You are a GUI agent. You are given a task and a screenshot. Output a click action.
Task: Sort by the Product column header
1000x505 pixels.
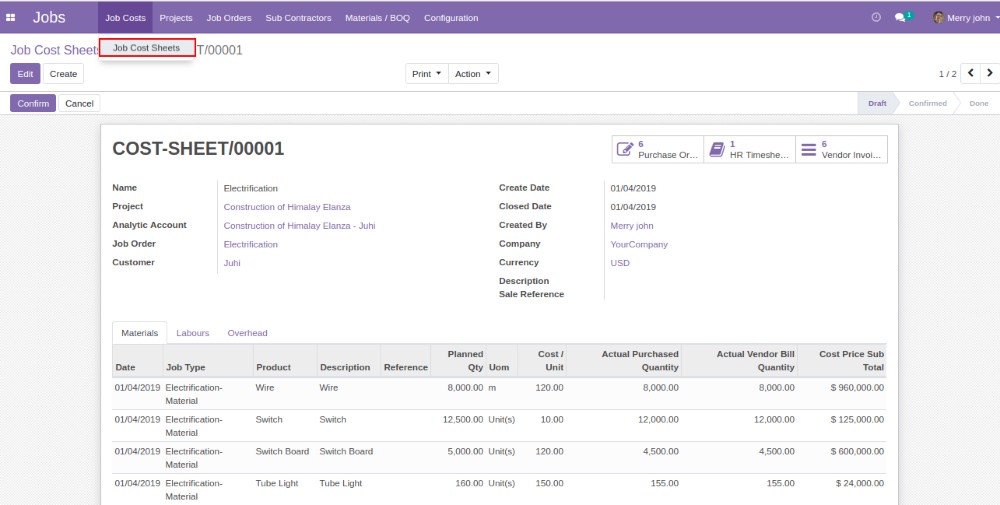272,367
